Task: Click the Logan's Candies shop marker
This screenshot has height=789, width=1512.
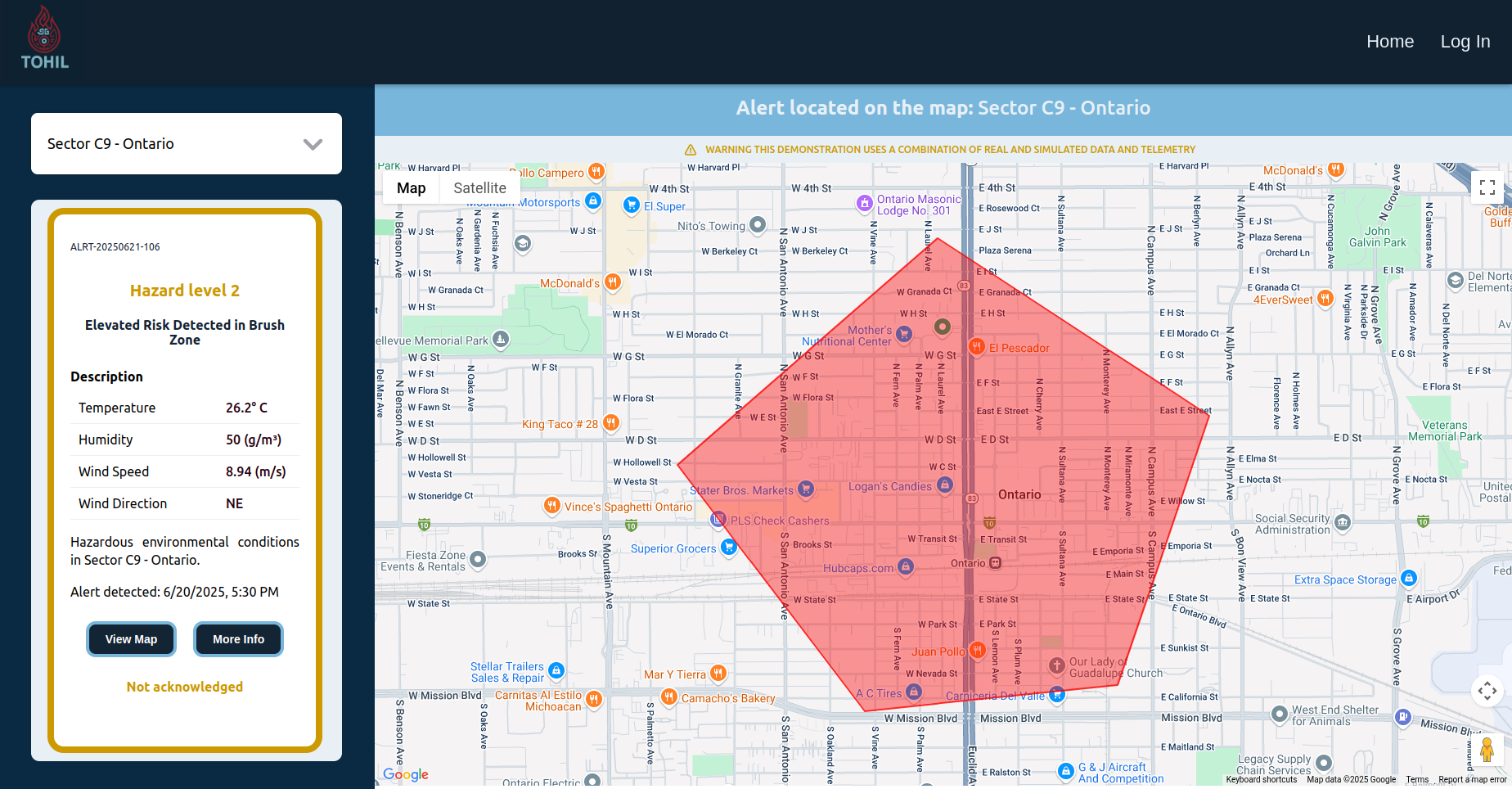Action: coord(945,485)
